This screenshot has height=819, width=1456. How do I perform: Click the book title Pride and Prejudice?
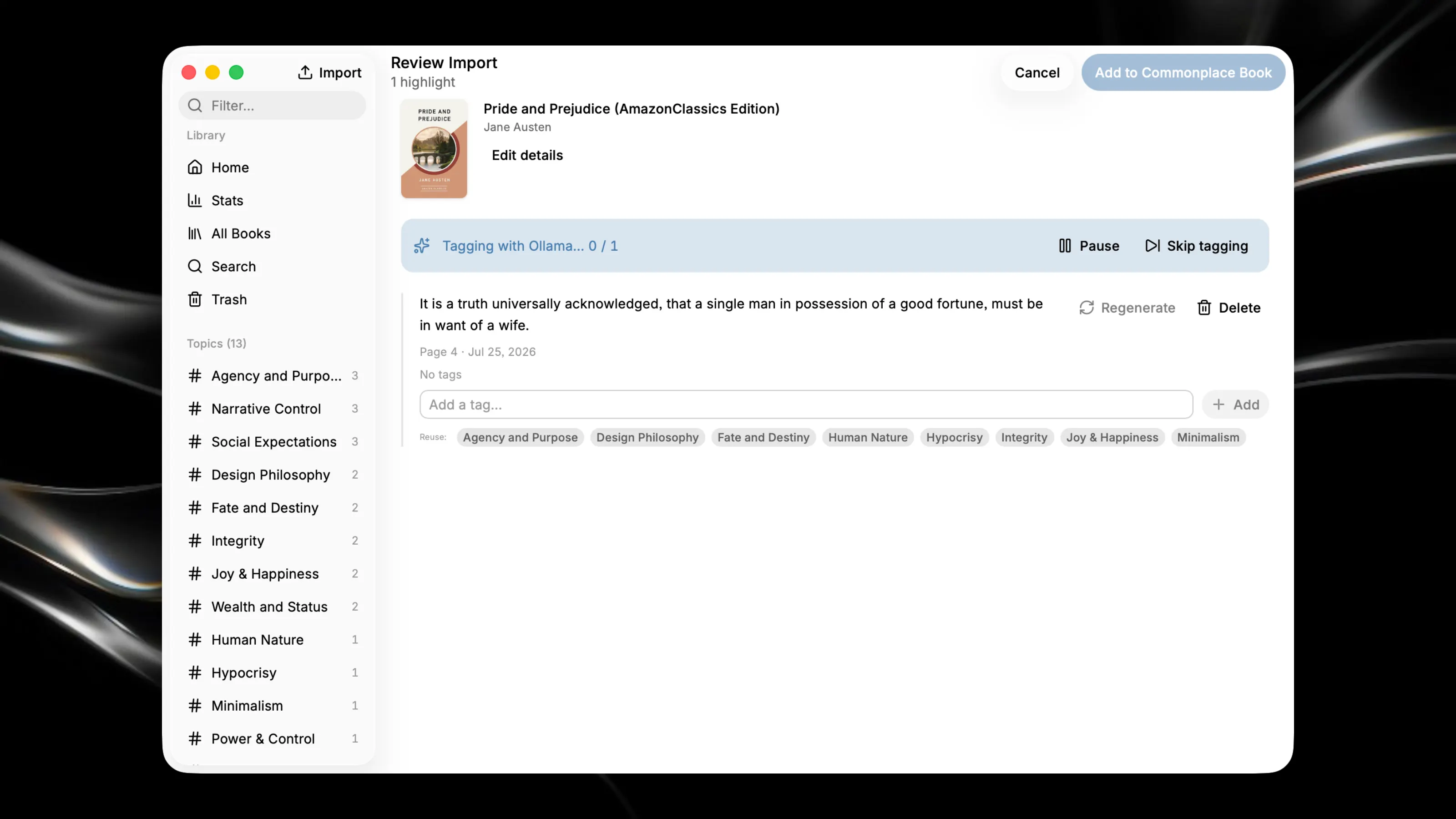[632, 109]
